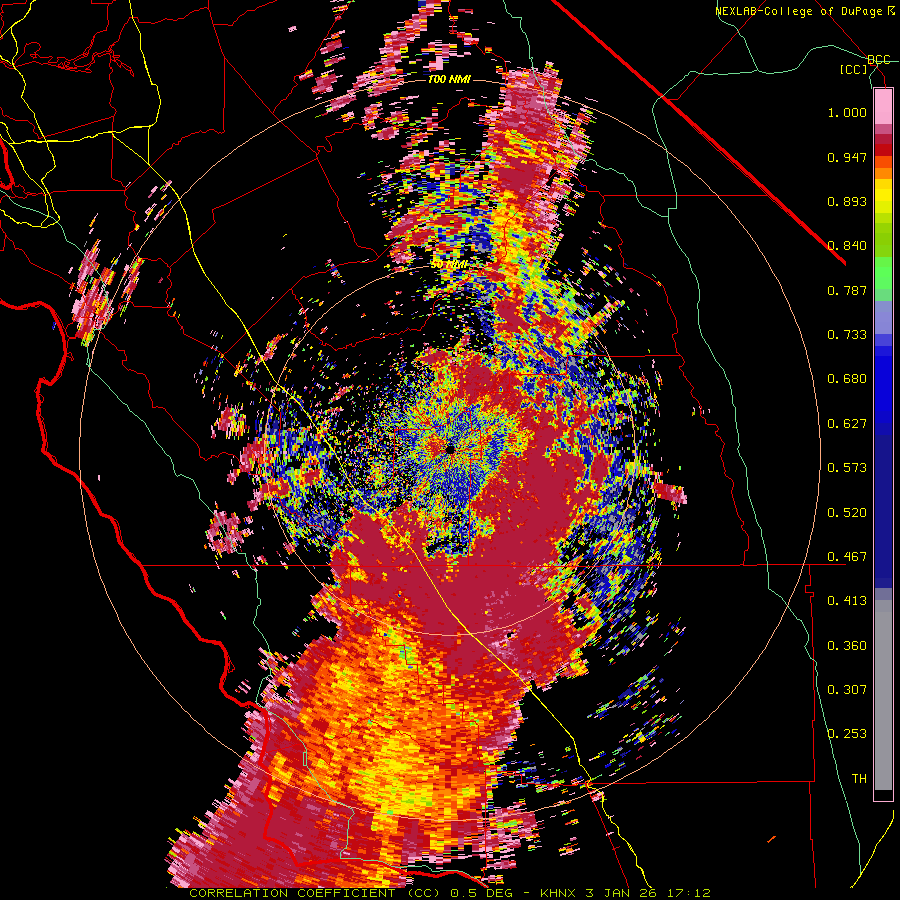Image resolution: width=900 pixels, height=900 pixels.
Task: Click the [CC] legend heading
Action: [854, 69]
